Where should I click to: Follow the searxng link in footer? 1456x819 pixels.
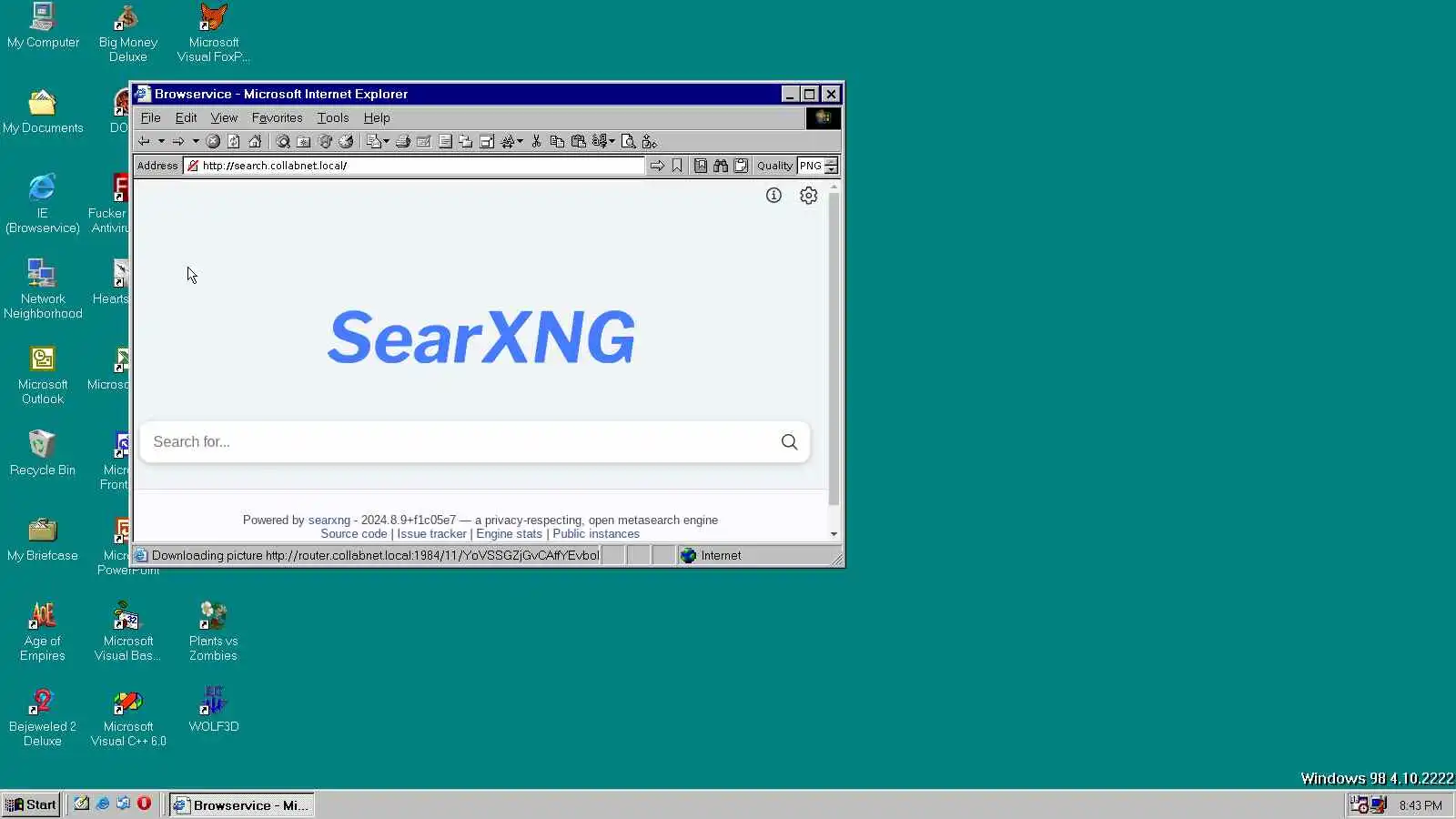[329, 521]
